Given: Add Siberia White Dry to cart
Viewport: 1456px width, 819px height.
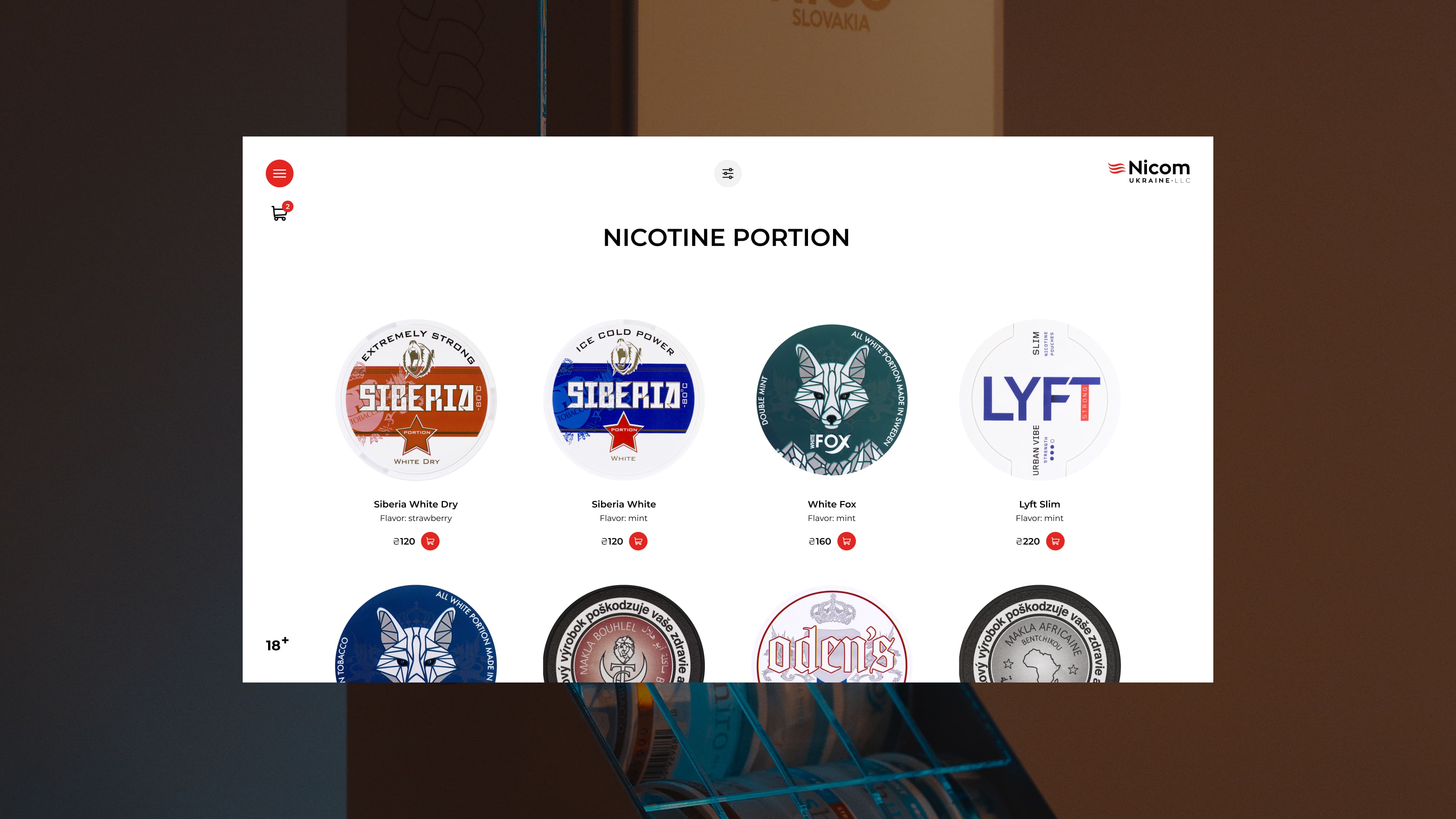Looking at the screenshot, I should click(x=430, y=541).
